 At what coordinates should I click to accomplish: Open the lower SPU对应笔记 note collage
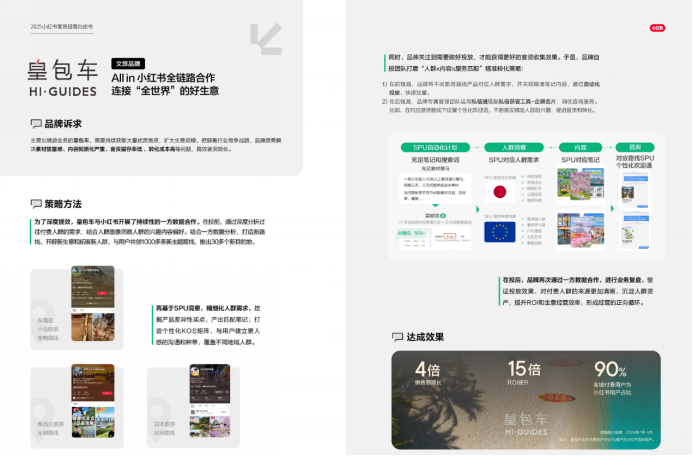click(580, 230)
